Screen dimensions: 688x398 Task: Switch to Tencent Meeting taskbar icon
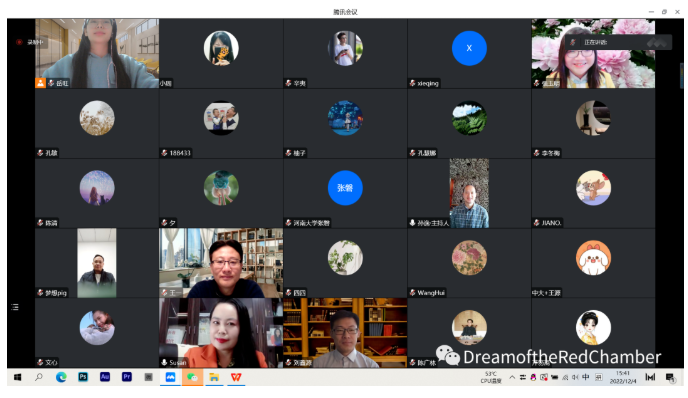coord(170,377)
